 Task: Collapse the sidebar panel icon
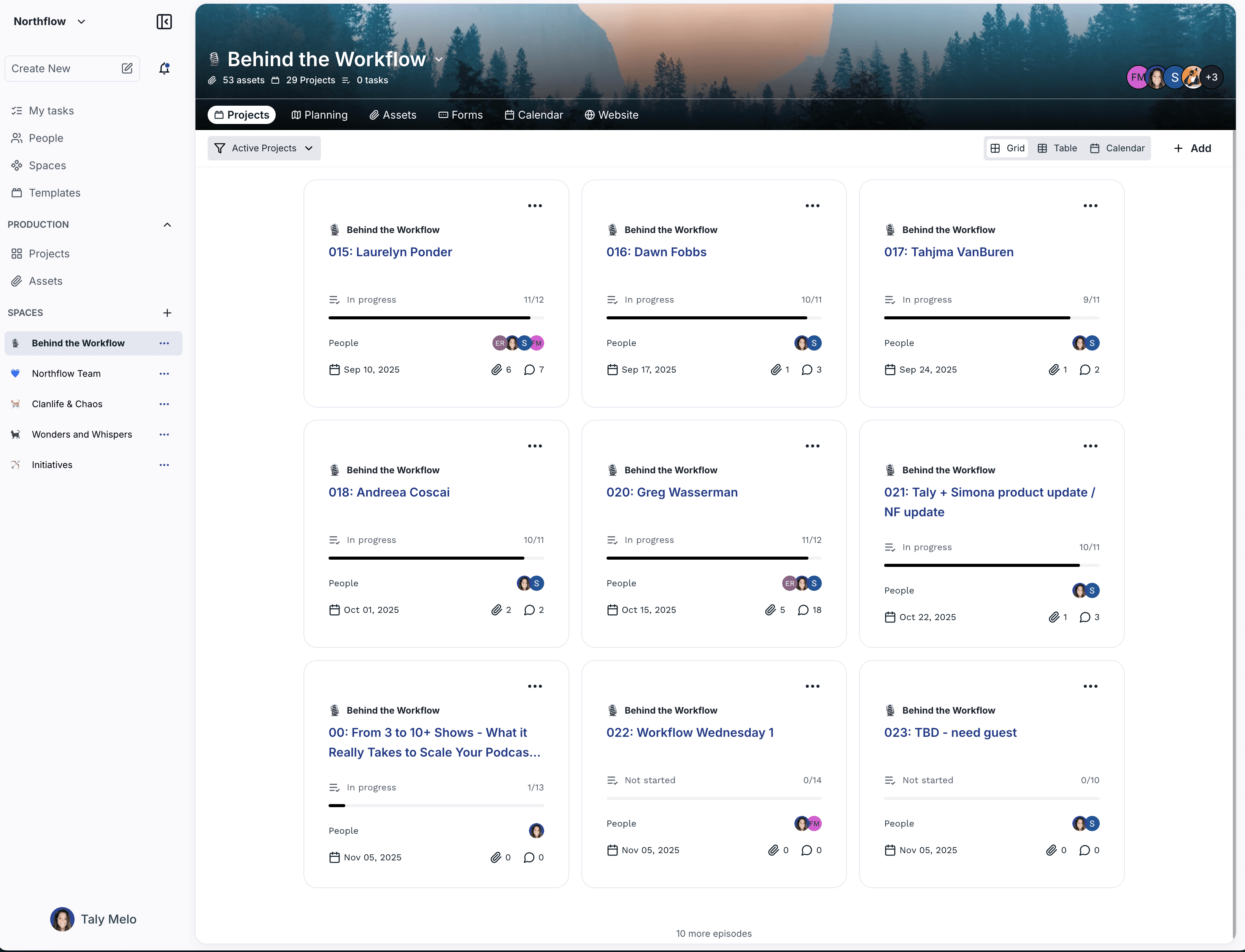tap(164, 22)
